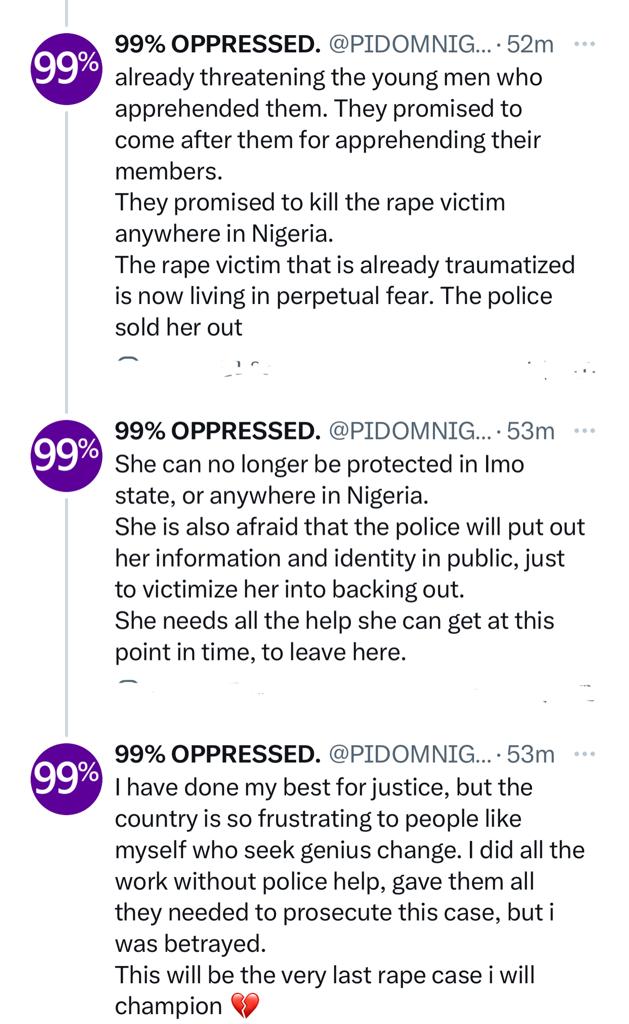
Task: Open more menu on 'She can no longer' tweet
Action: pos(586,432)
